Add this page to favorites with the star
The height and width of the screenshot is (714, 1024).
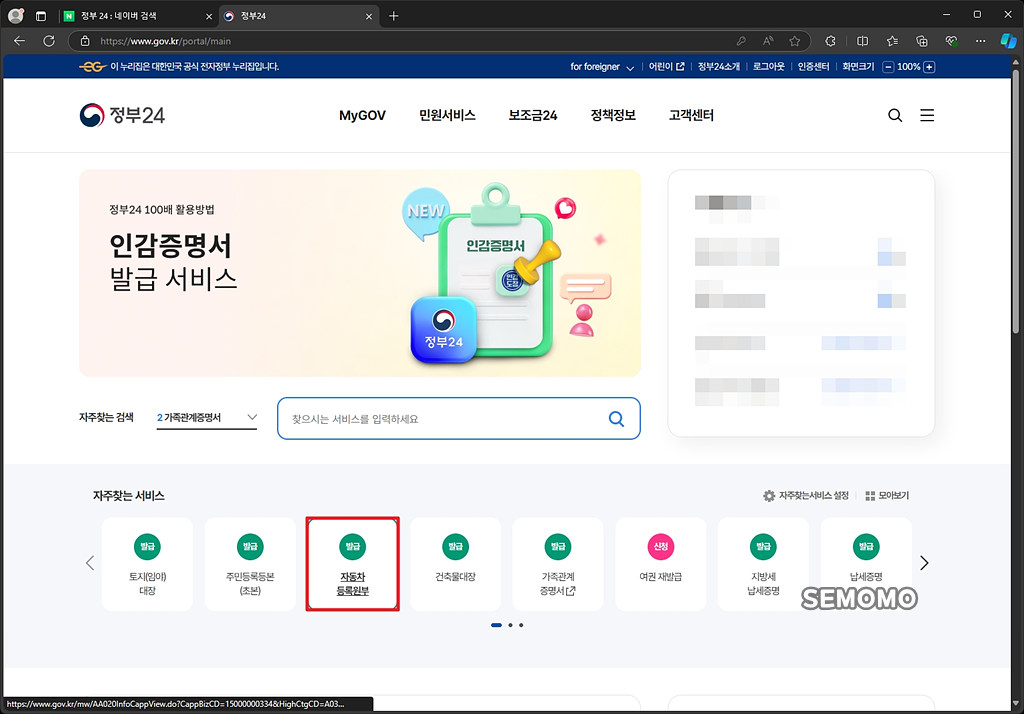795,41
